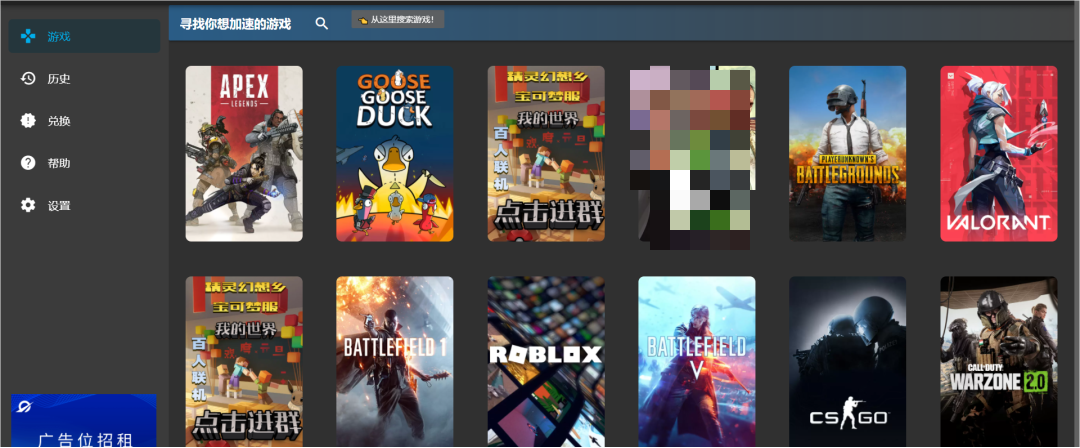Click the redeem badge icon beside 兑换
Screen dimensions: 1080x448
(28, 121)
